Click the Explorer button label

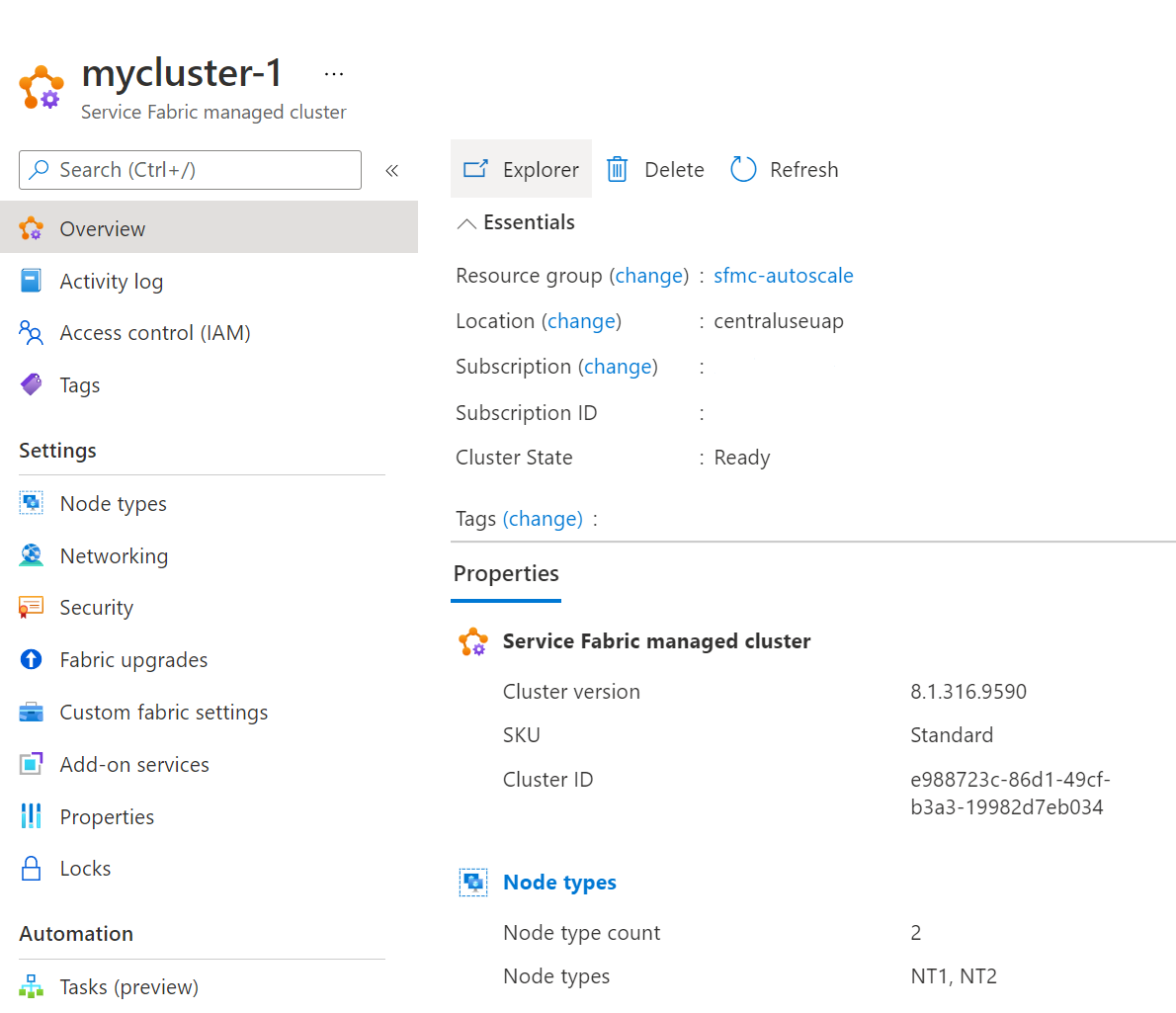click(541, 169)
